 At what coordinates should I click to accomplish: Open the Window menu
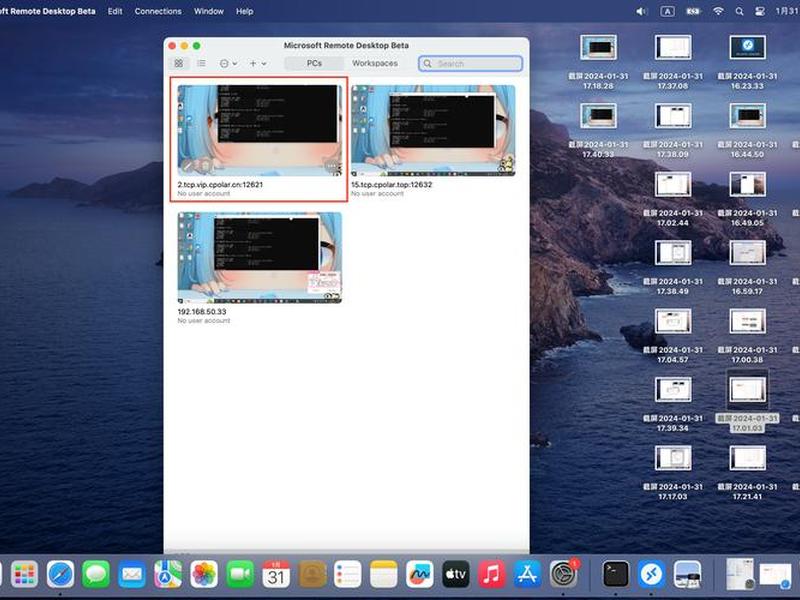click(x=208, y=11)
